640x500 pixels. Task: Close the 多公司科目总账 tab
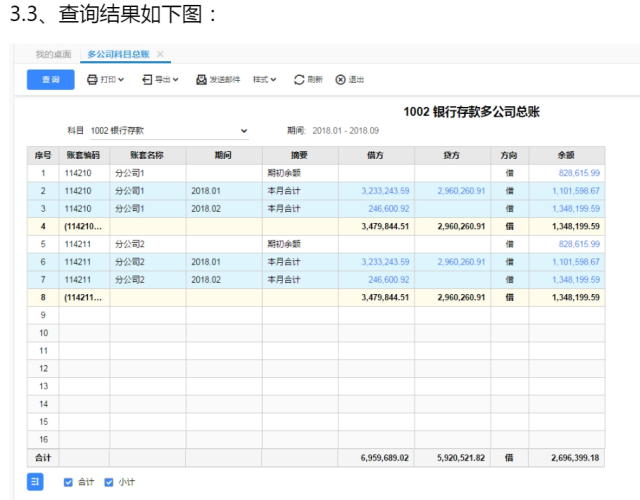pyautogui.click(x=160, y=54)
